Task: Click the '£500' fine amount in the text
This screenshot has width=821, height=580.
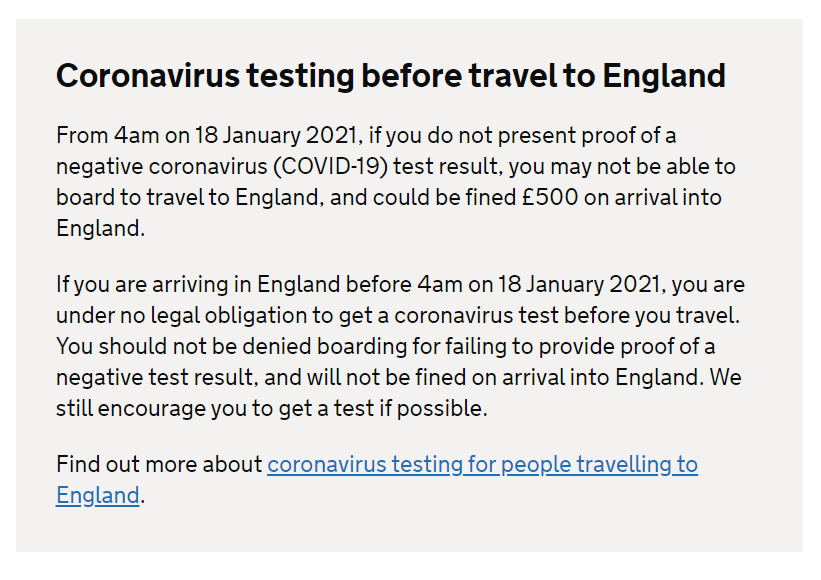Action: pos(550,197)
